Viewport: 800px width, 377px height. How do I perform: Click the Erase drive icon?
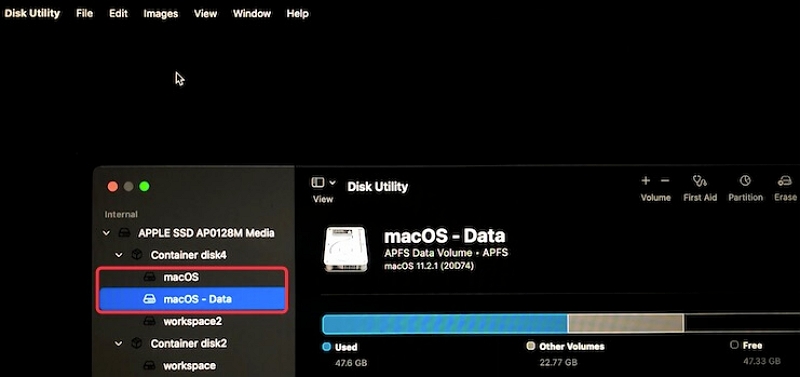785,181
